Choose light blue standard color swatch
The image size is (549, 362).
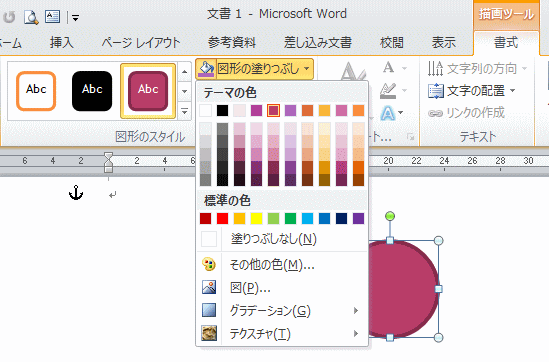[307, 218]
